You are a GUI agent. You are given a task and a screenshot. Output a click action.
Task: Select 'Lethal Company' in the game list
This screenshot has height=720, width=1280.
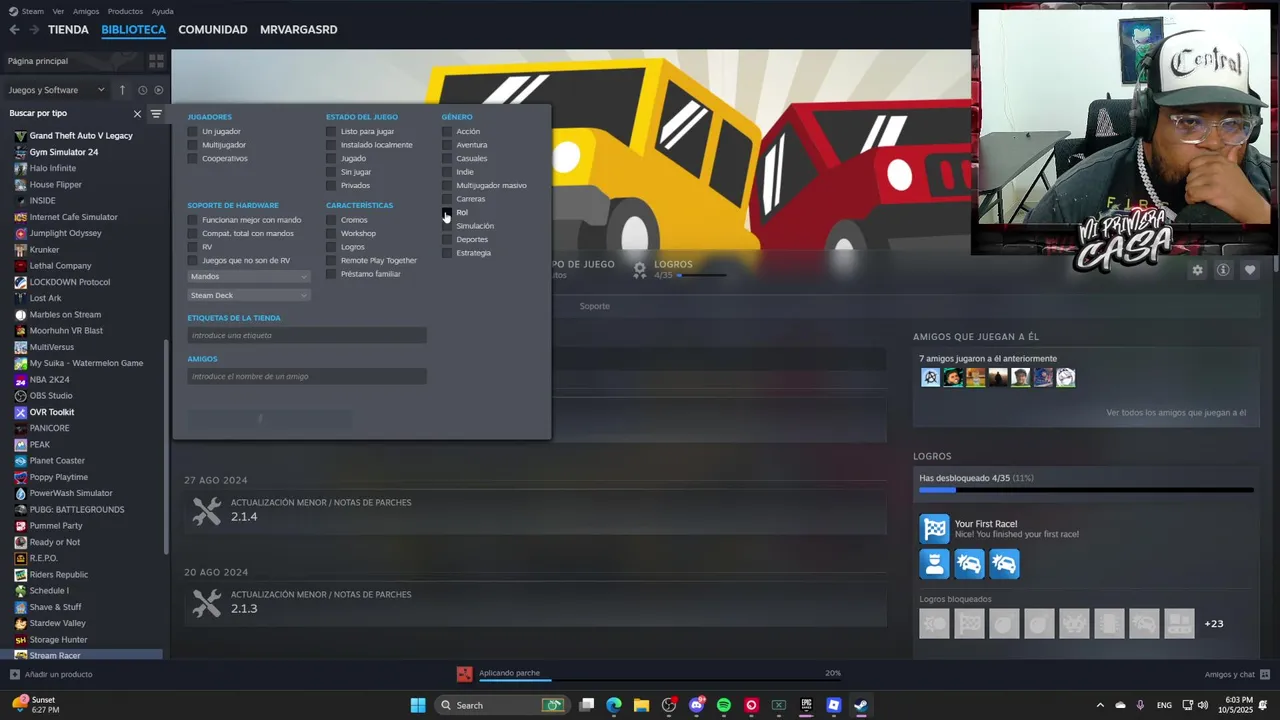[x=60, y=266]
